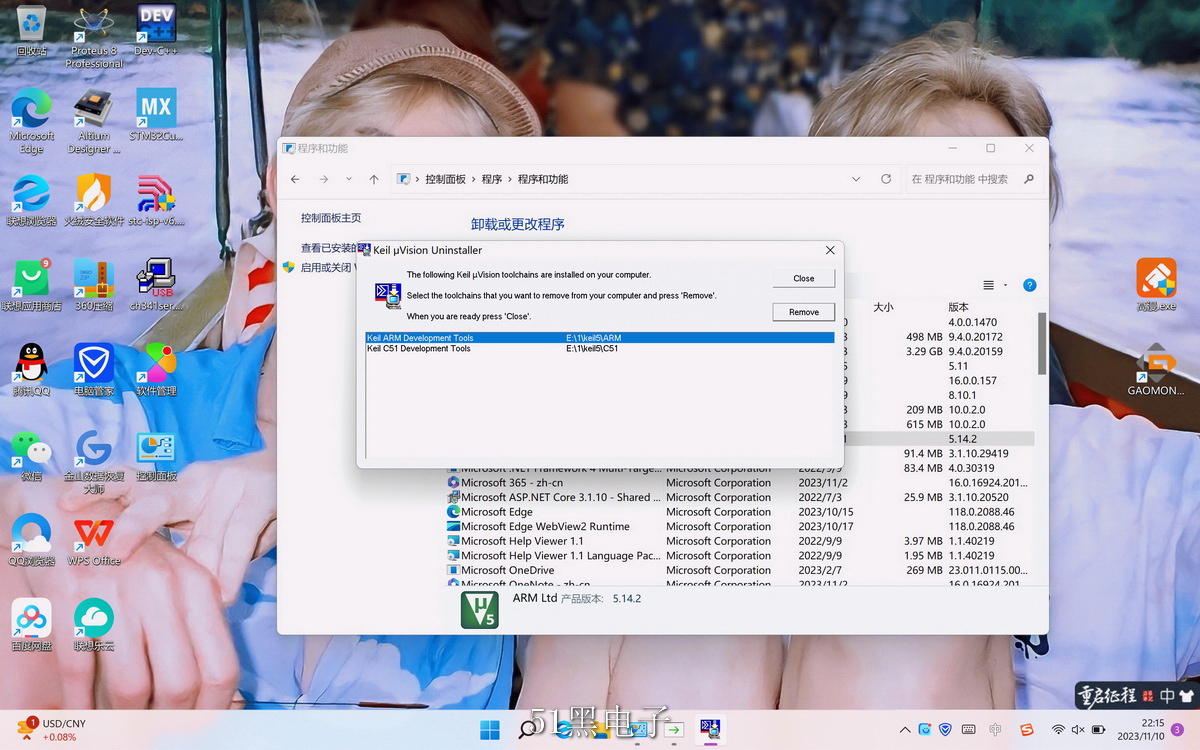Expand the address bar history chevron
The height and width of the screenshot is (750, 1200).
pos(856,179)
